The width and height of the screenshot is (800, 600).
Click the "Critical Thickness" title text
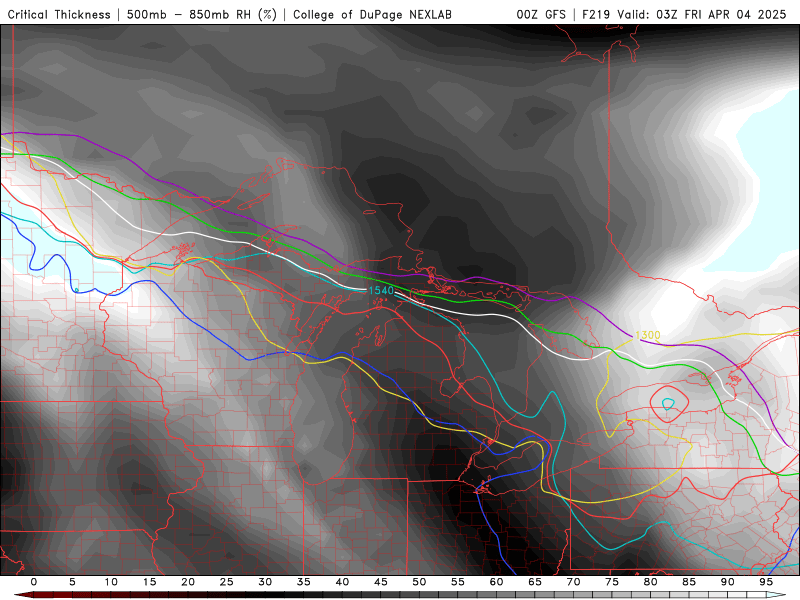(x=59, y=15)
